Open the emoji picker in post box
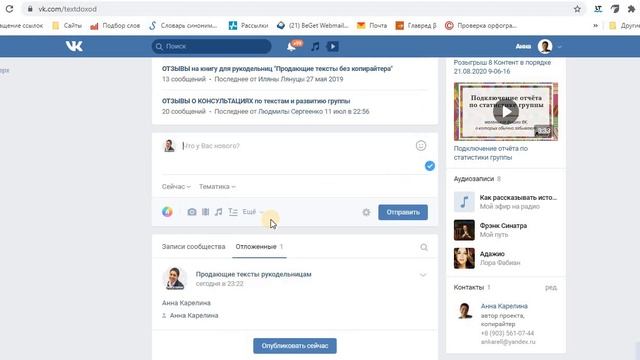 coord(421,146)
